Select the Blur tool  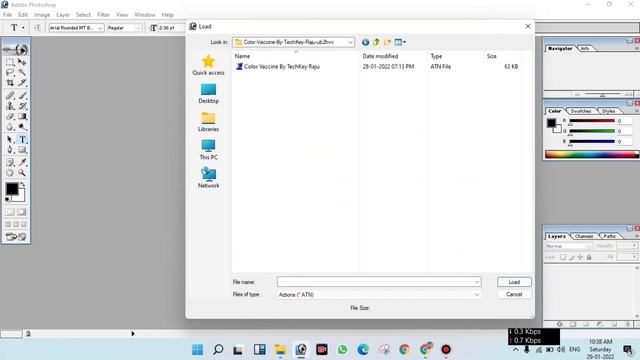pyautogui.click(x=10, y=127)
